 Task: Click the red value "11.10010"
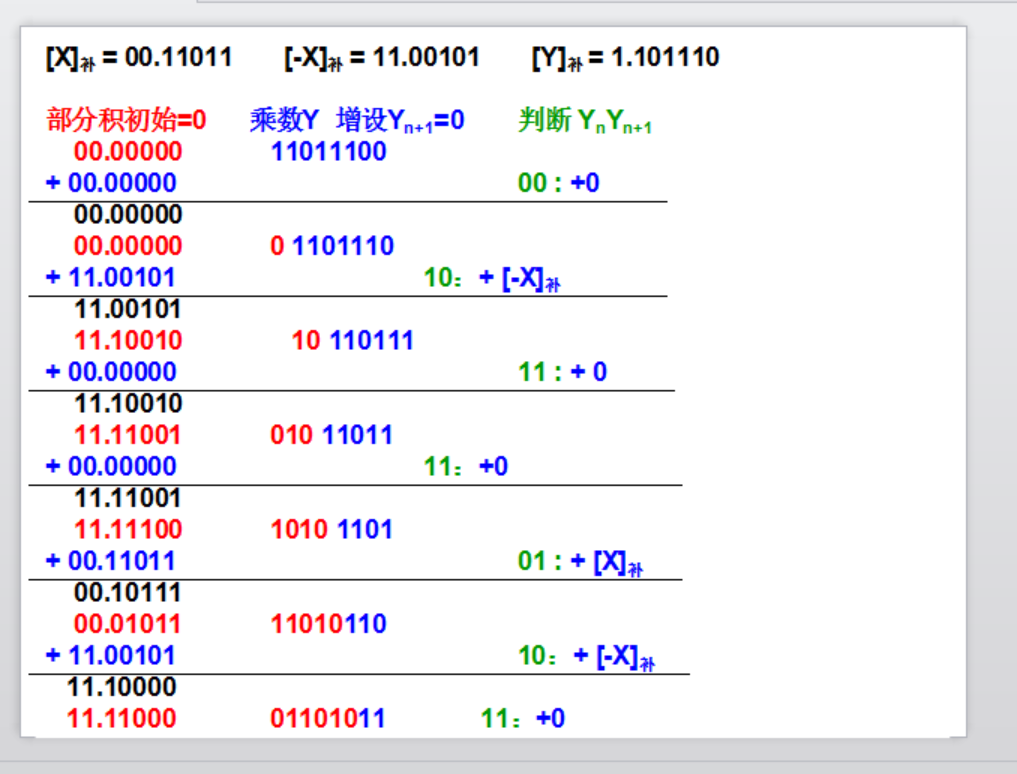click(x=128, y=341)
